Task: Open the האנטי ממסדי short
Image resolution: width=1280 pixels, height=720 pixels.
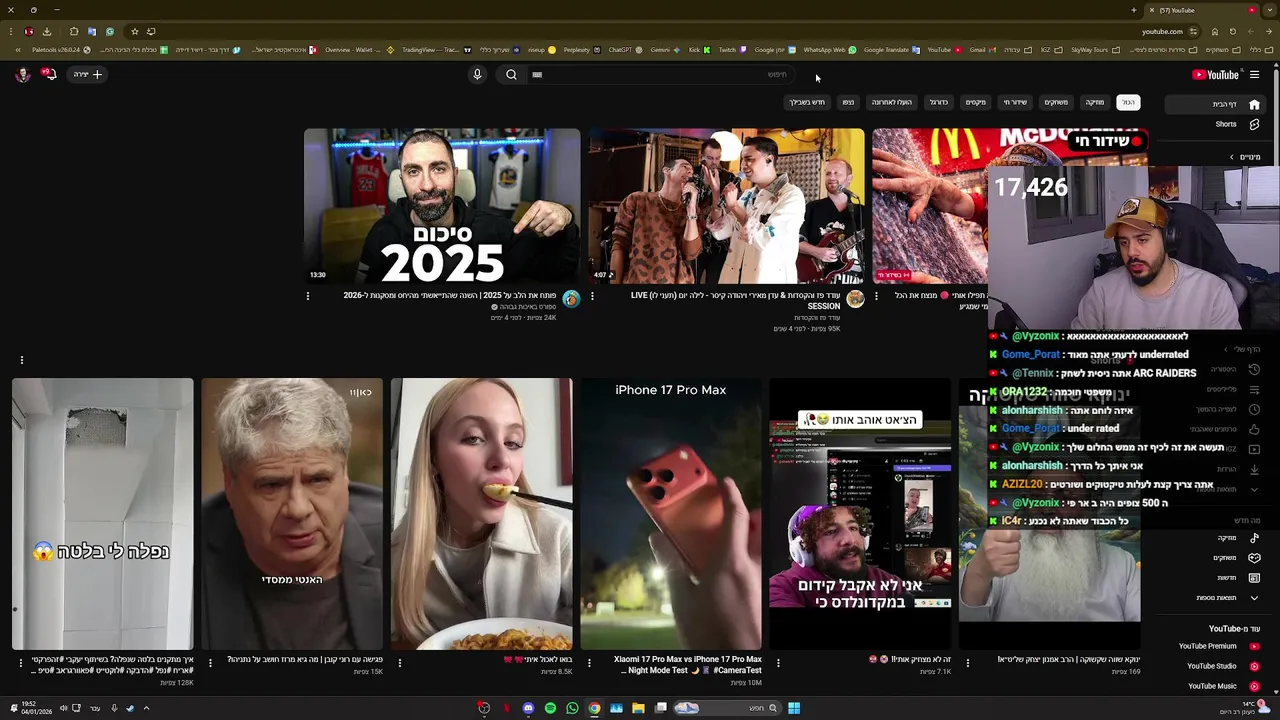Action: 292,514
